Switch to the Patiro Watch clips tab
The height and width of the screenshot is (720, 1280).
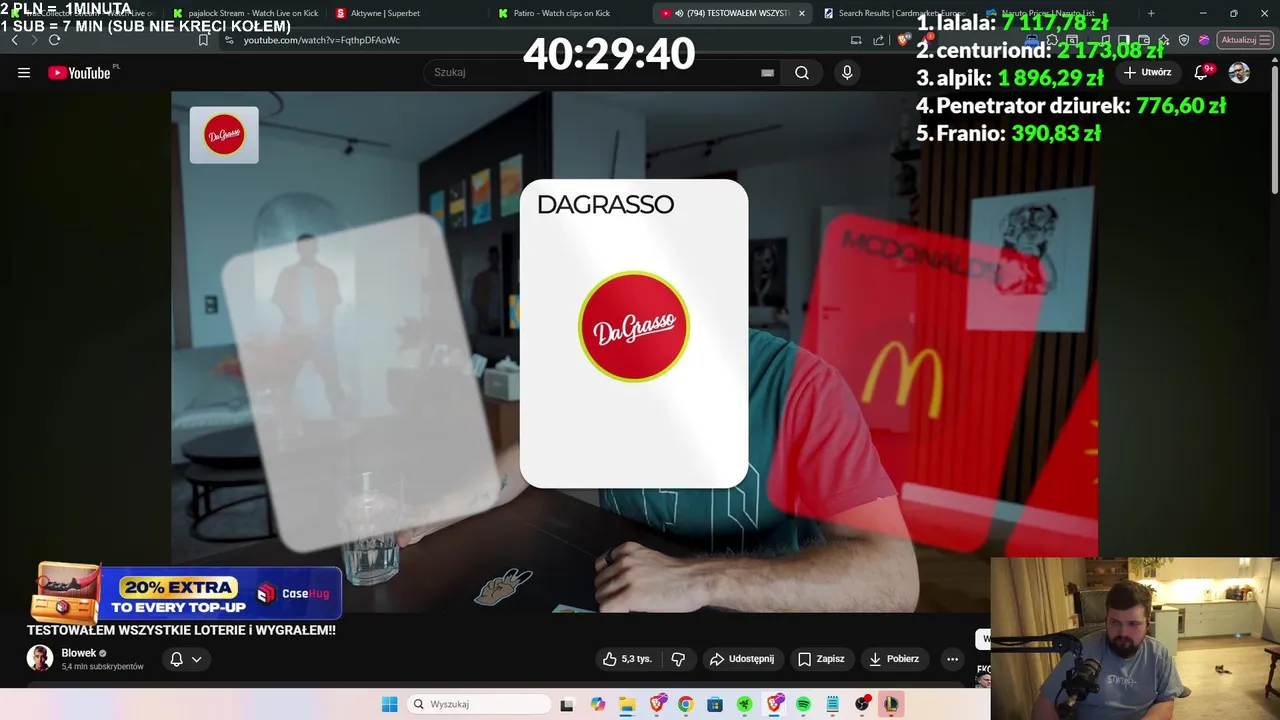click(x=560, y=13)
